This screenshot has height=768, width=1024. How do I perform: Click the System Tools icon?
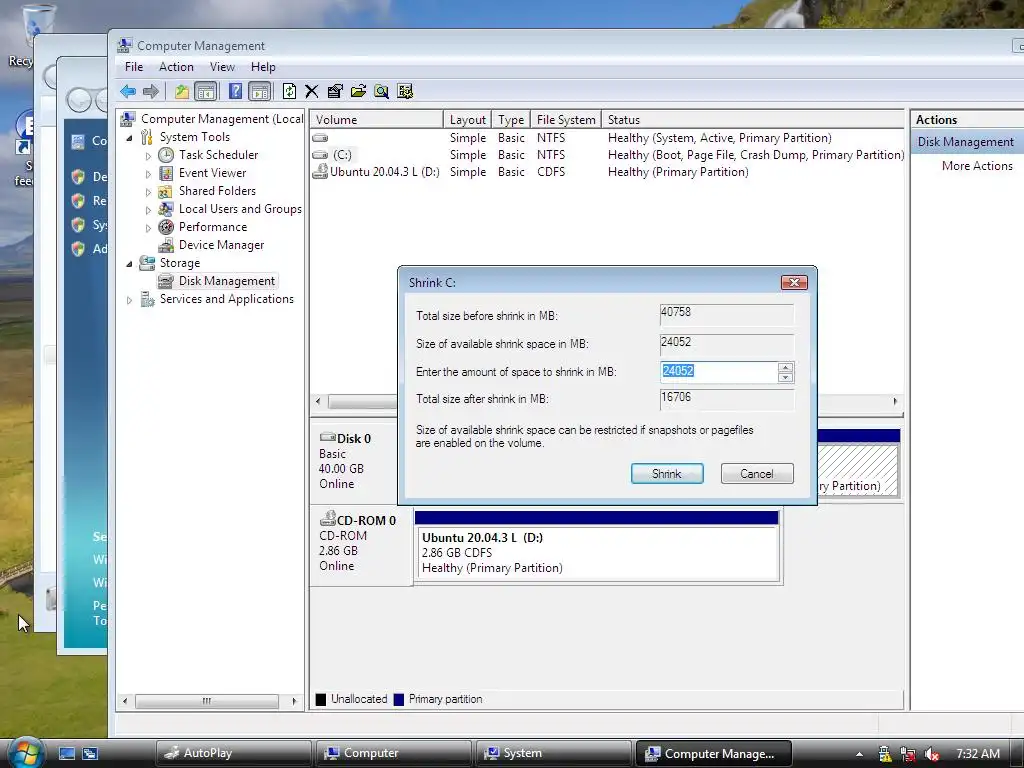point(147,137)
